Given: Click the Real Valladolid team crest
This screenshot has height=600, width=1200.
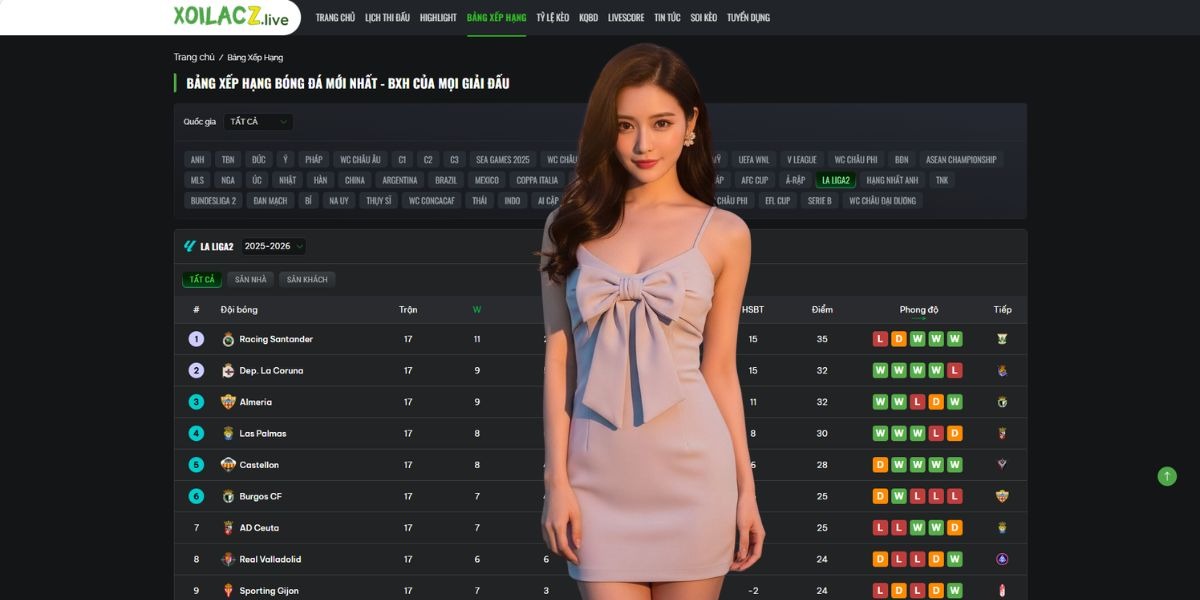Looking at the screenshot, I should click(x=228, y=559).
